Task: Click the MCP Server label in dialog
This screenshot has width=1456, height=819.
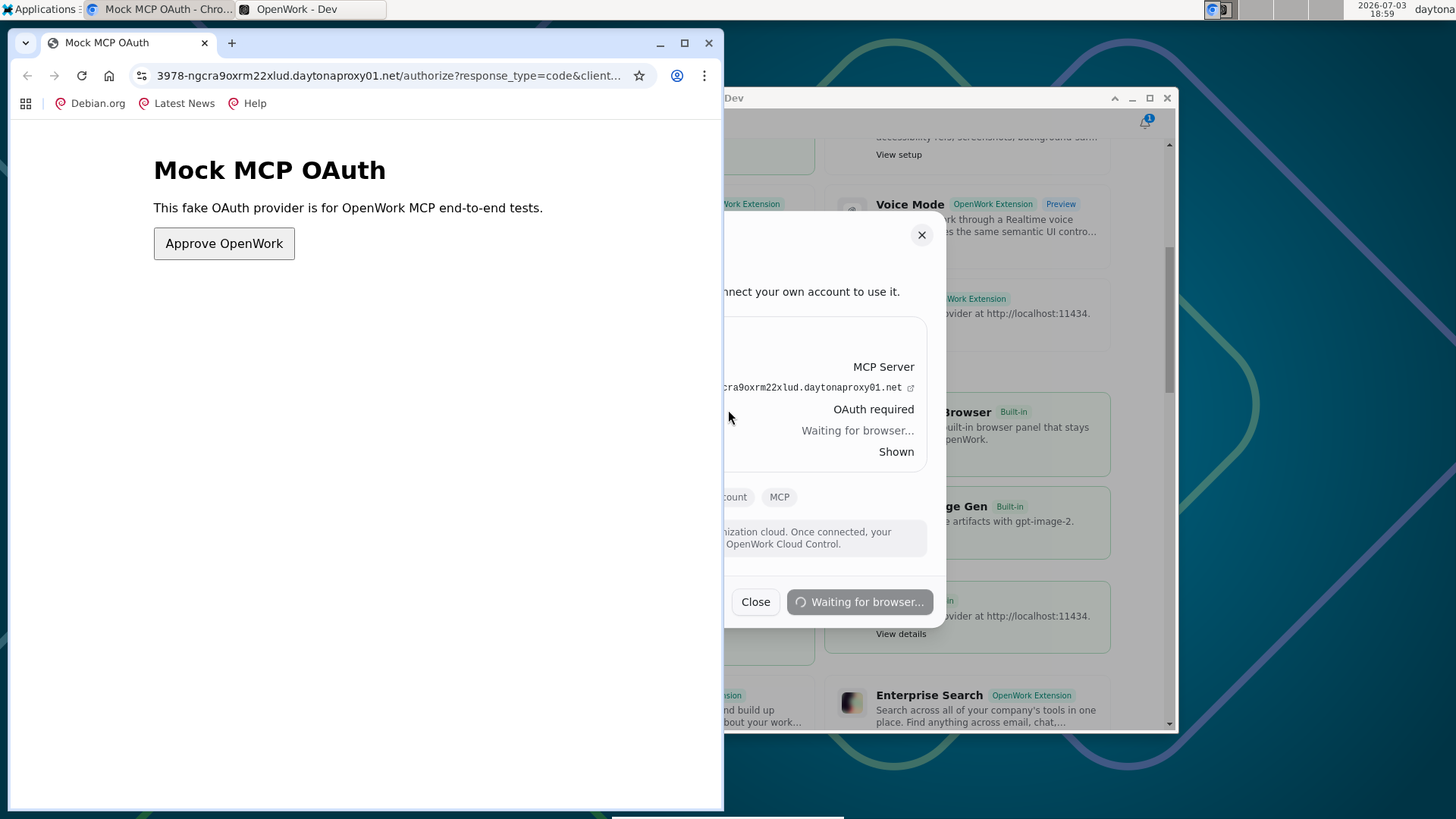Action: (883, 367)
